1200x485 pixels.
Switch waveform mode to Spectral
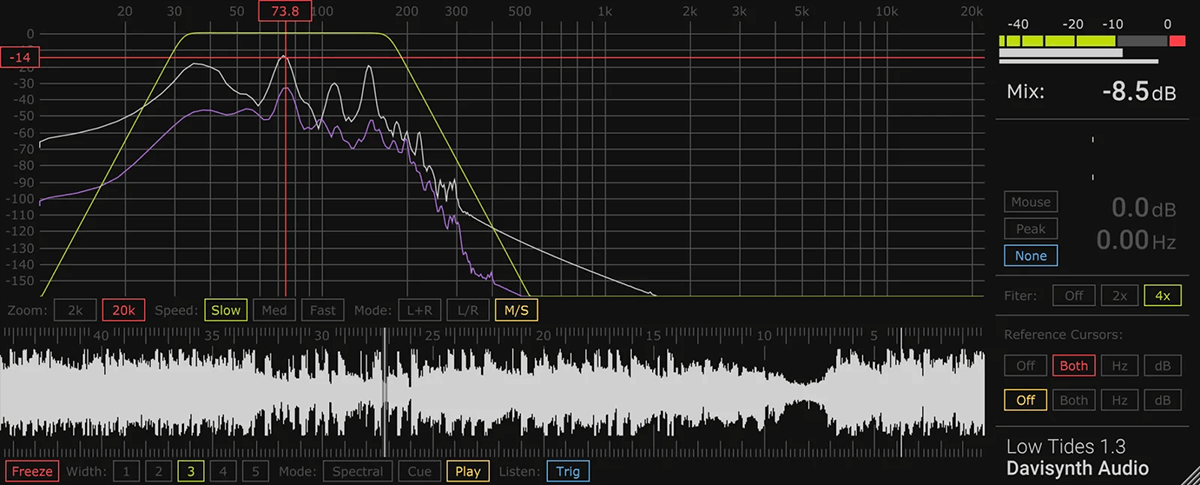click(357, 471)
